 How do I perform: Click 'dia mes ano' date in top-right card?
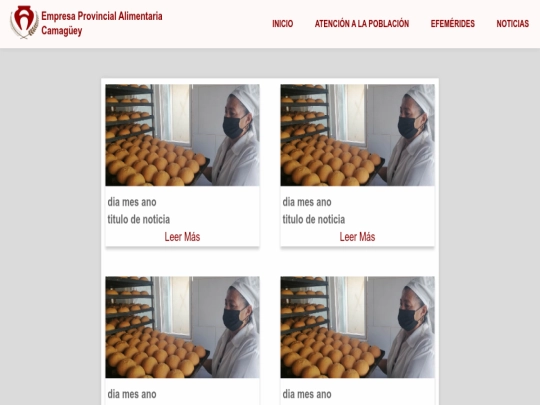pyautogui.click(x=307, y=202)
